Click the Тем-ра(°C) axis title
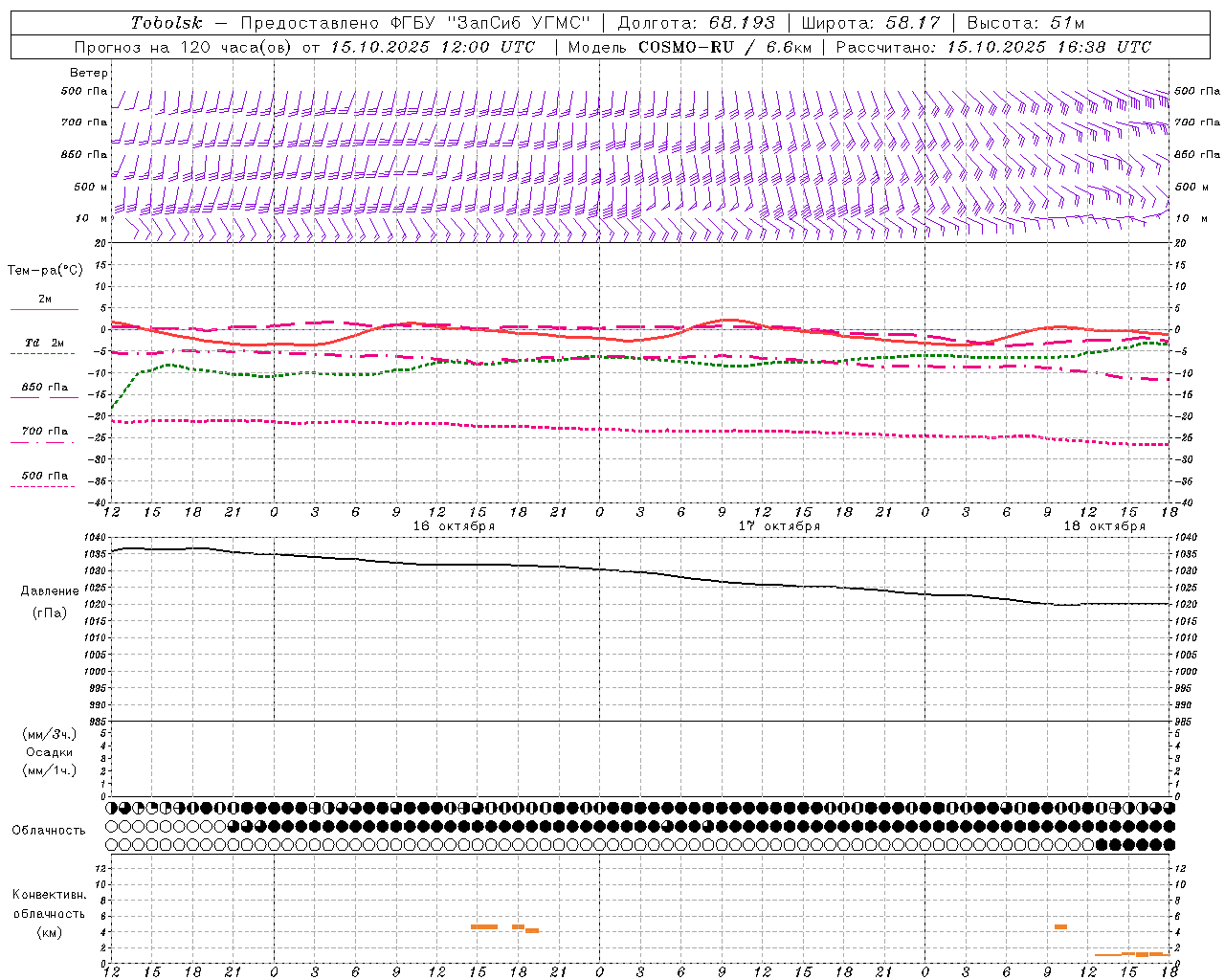The image size is (1225, 980). point(45,271)
